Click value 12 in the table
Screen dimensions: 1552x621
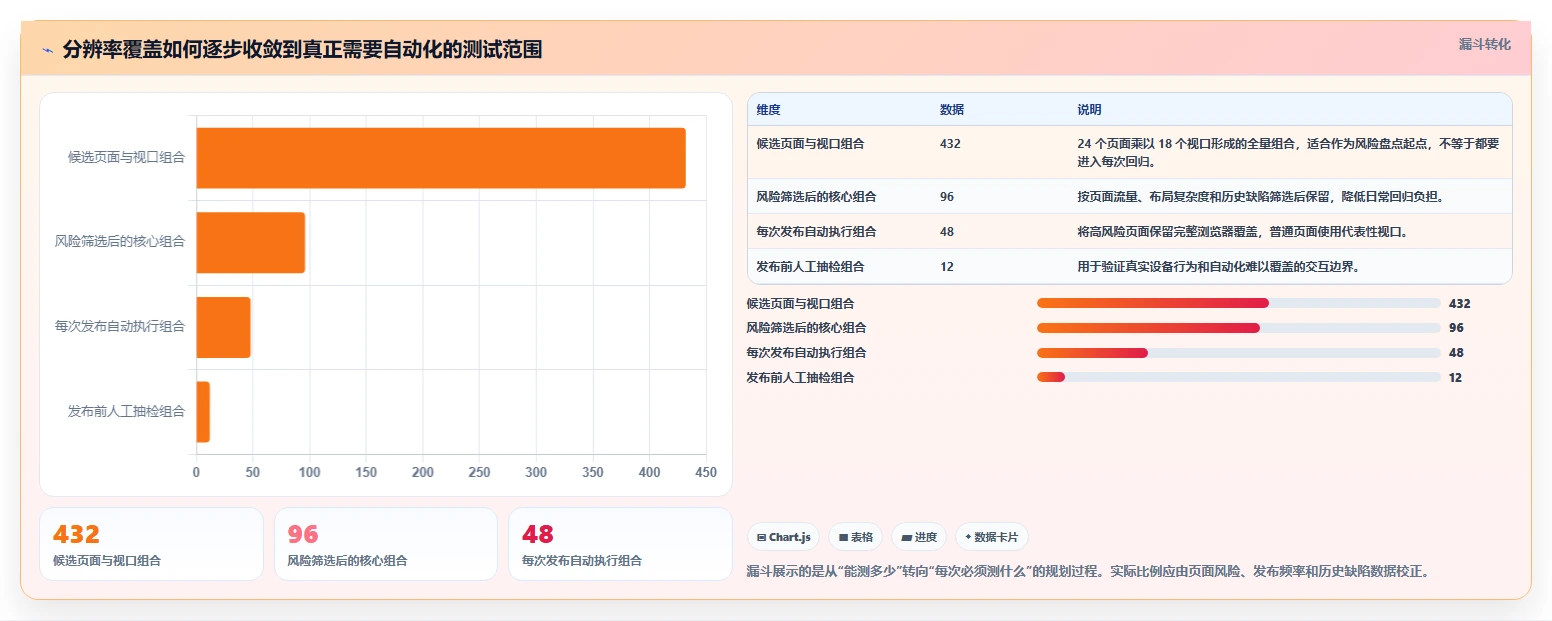(x=947, y=266)
